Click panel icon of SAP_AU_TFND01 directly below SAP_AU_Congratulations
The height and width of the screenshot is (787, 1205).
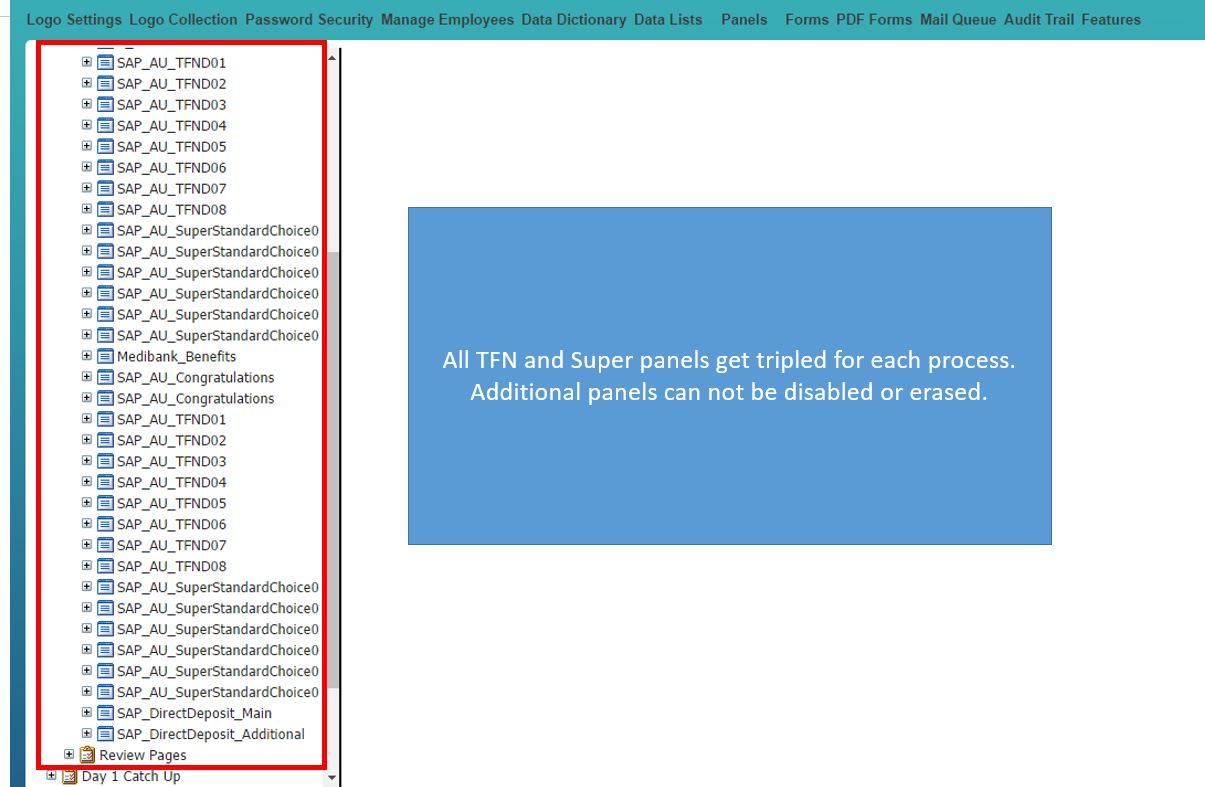(x=105, y=419)
